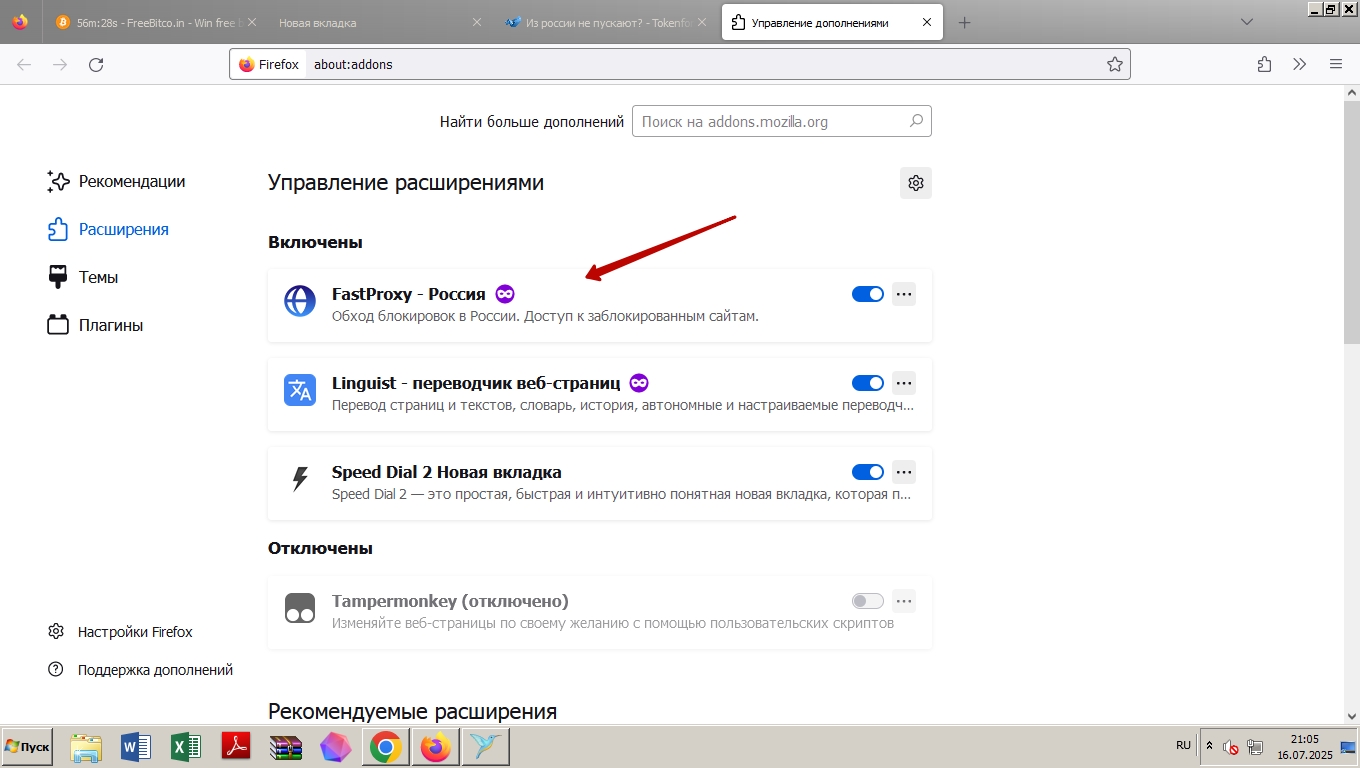The width and height of the screenshot is (1360, 768).
Task: Select Темы in the sidebar
Action: click(x=98, y=277)
